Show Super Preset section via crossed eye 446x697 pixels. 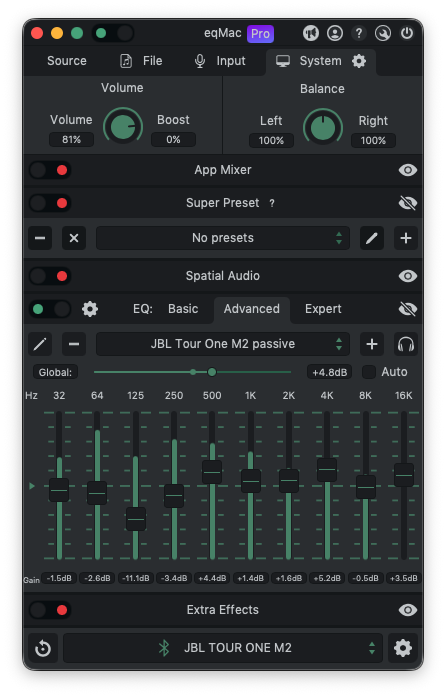[408, 204]
